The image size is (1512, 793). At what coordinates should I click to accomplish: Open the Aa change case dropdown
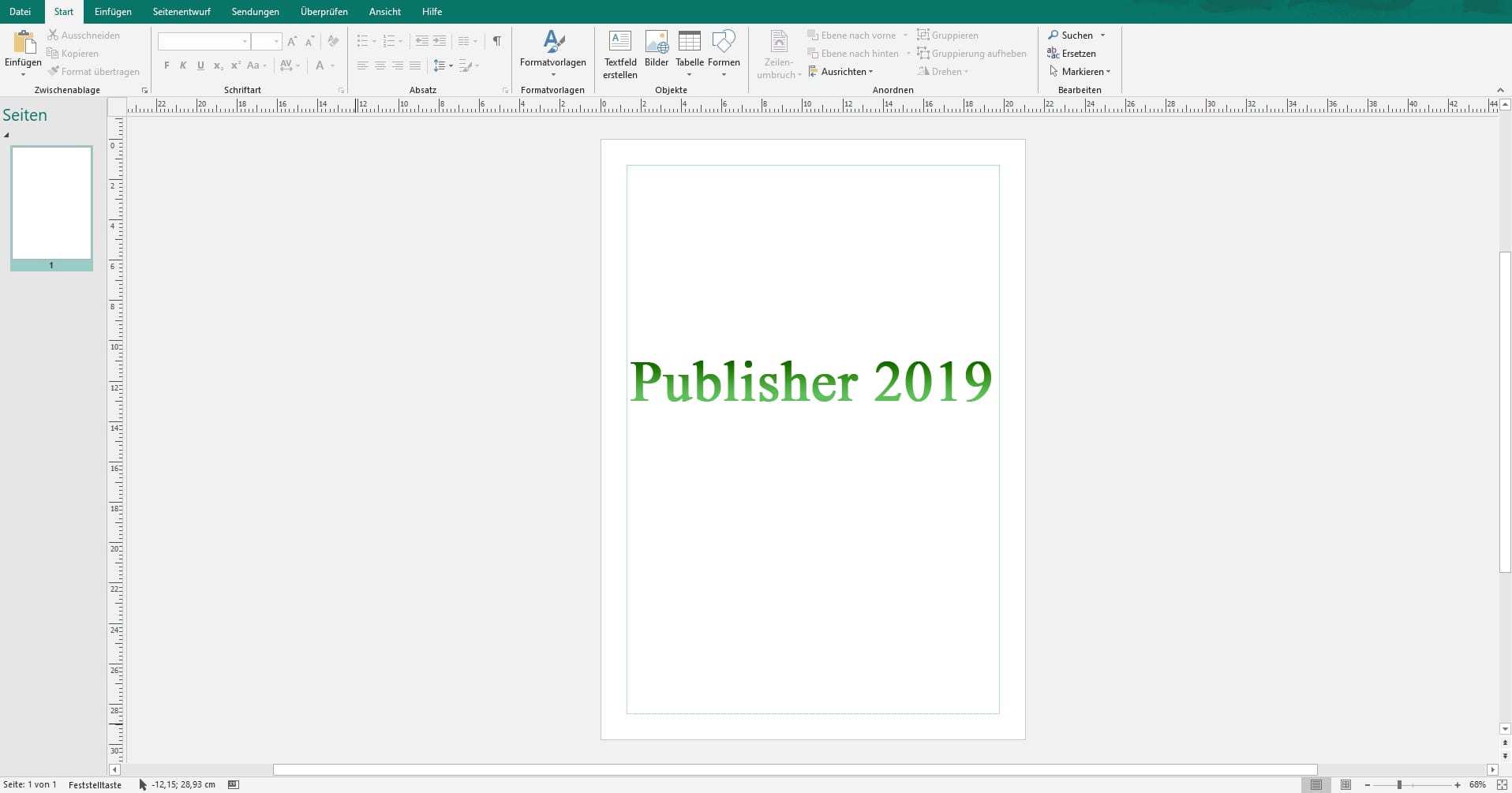(256, 65)
